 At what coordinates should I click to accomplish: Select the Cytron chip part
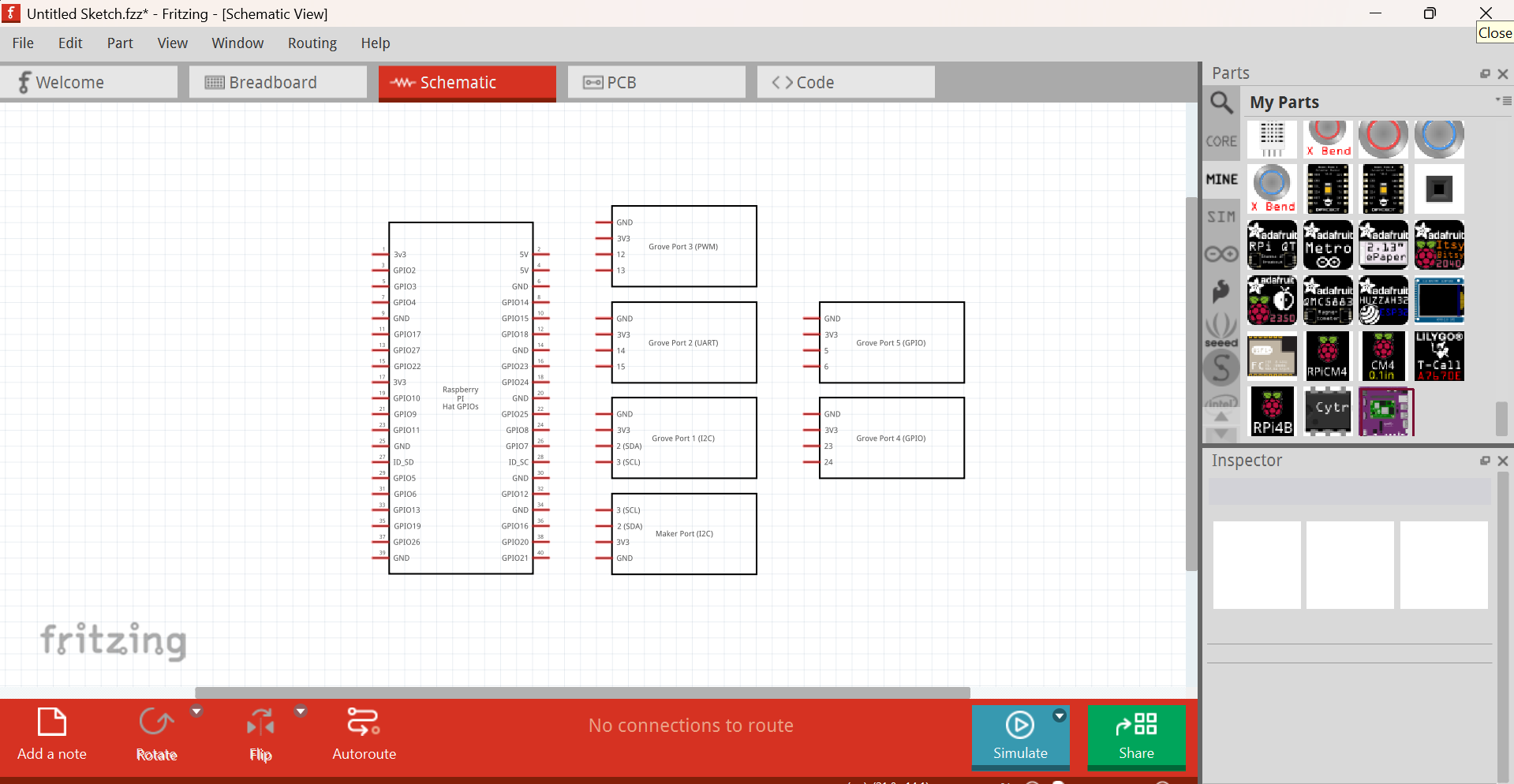pos(1328,411)
